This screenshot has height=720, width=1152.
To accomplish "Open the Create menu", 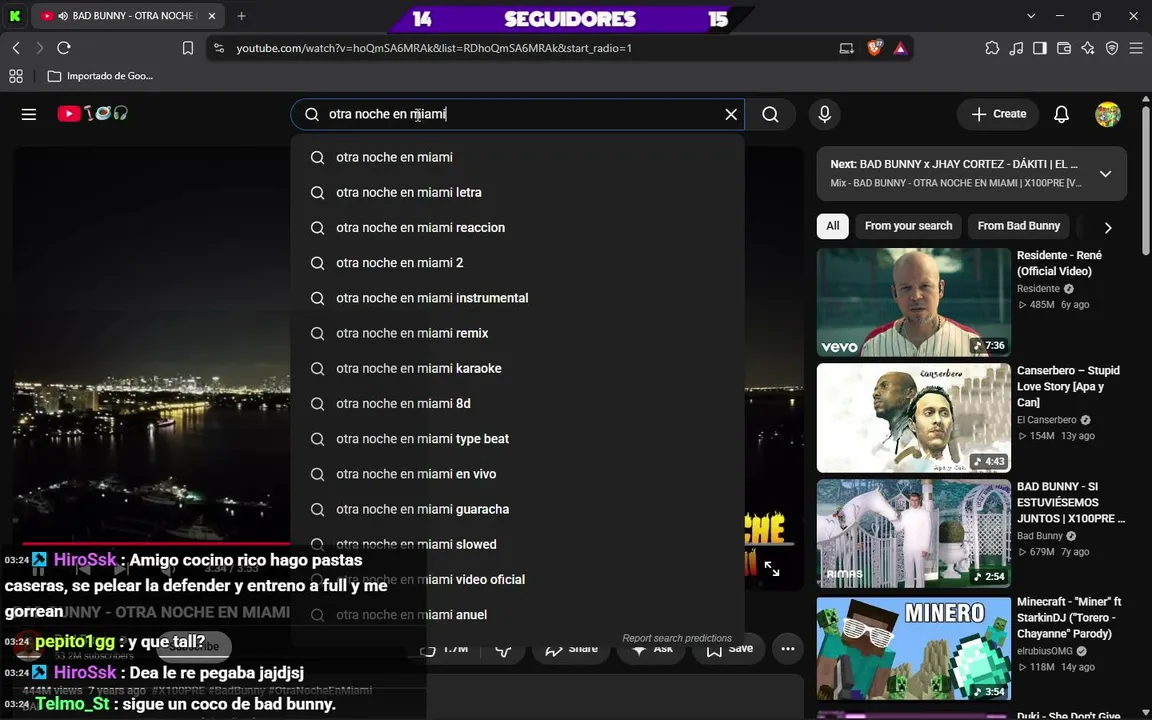I will [x=998, y=114].
